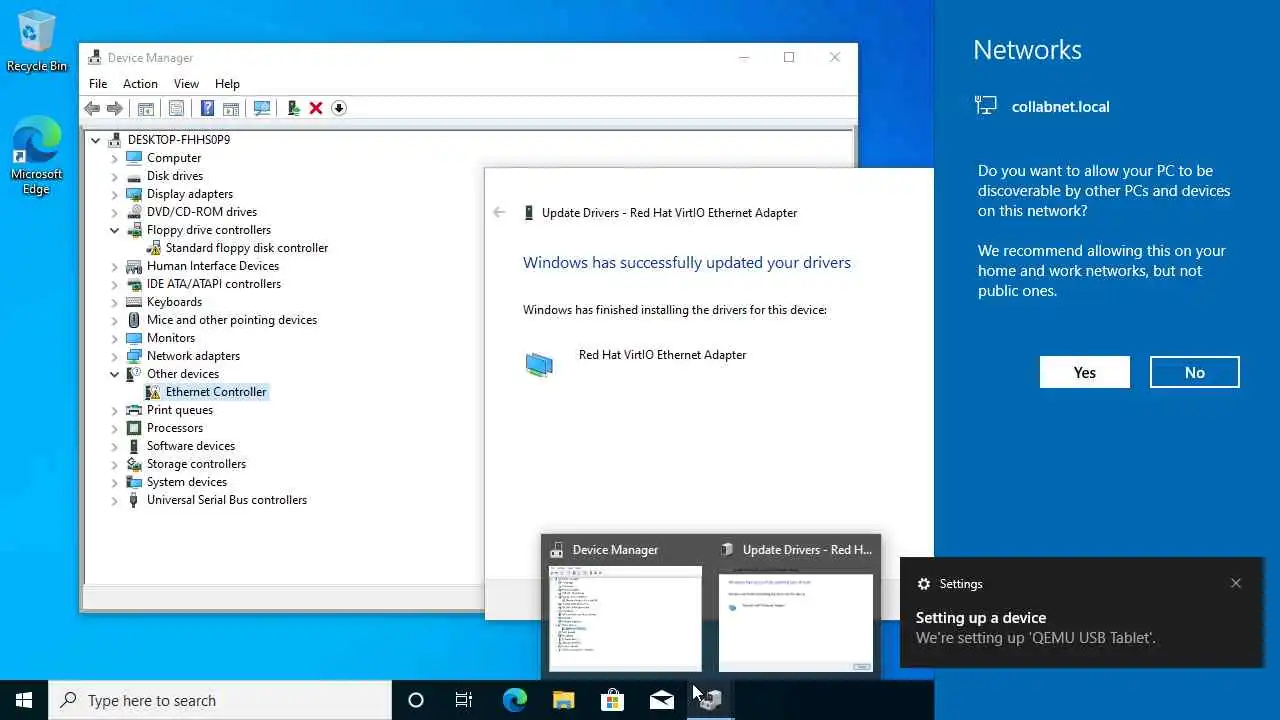Click the Update device driver toolbar icon
Viewport: 1280px width, 720px height.
pyautogui.click(x=293, y=108)
